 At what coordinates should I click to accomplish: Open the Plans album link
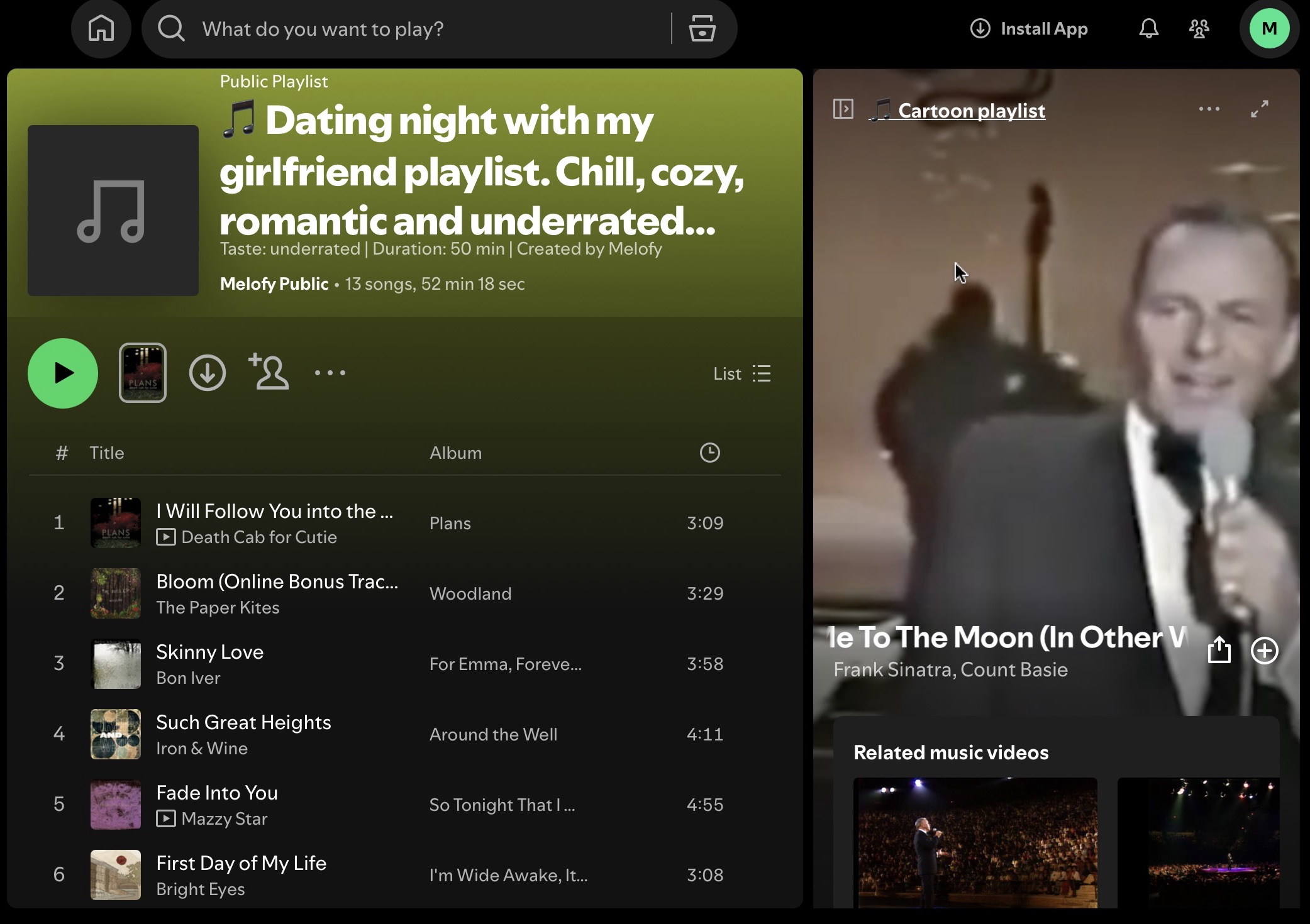click(x=450, y=523)
